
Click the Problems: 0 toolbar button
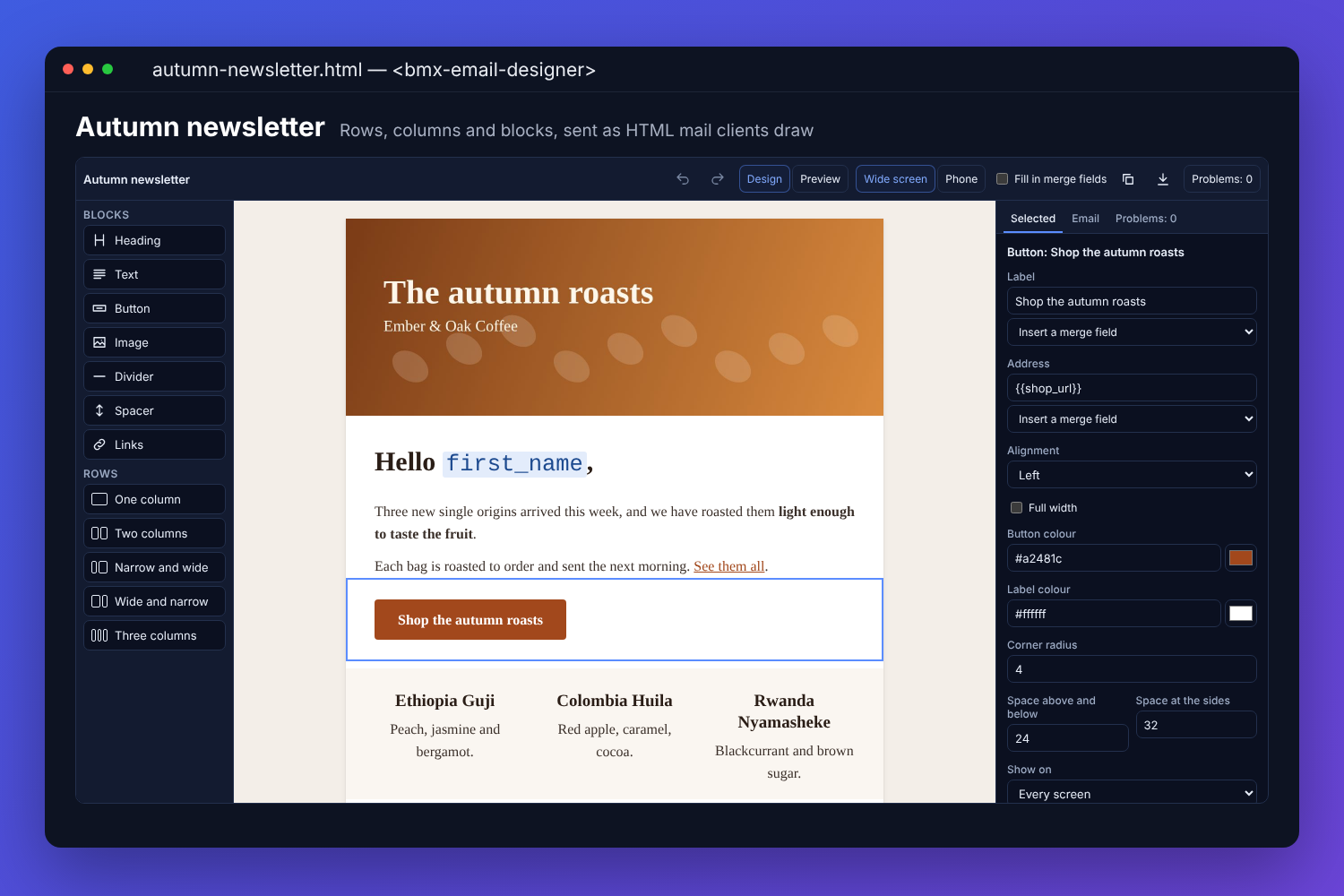tap(1222, 179)
